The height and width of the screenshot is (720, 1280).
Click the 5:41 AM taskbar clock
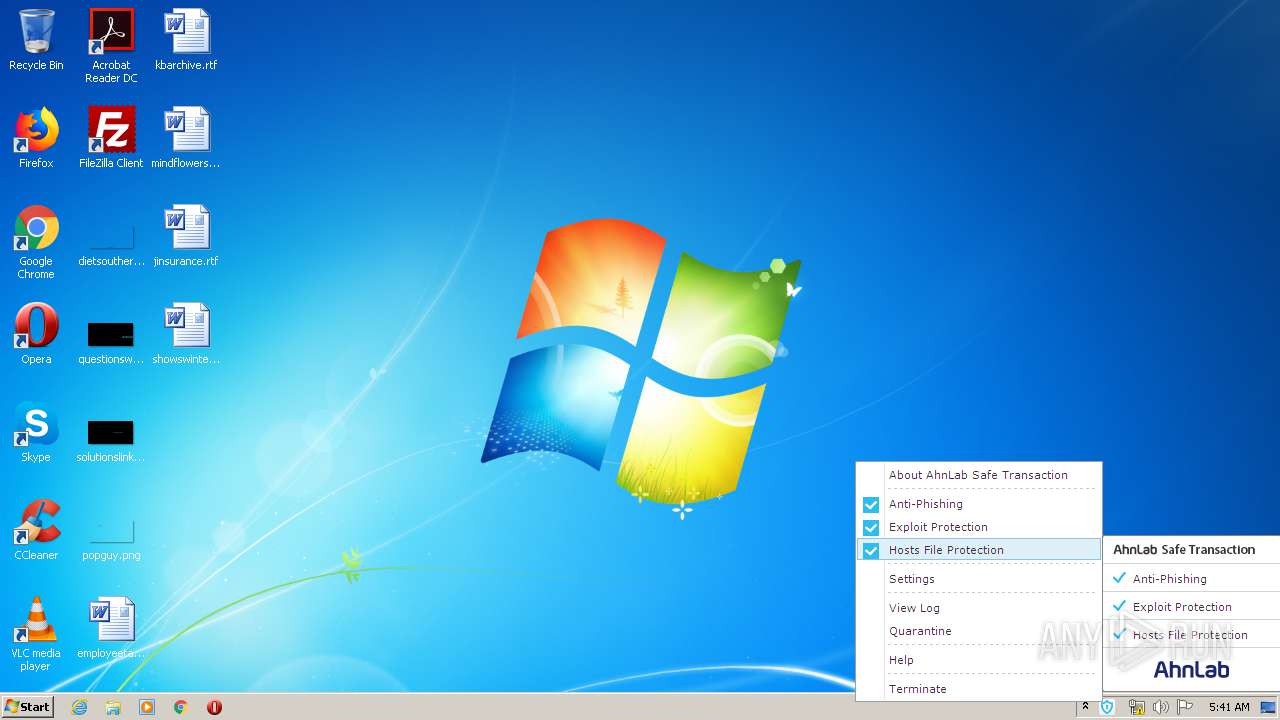1229,707
